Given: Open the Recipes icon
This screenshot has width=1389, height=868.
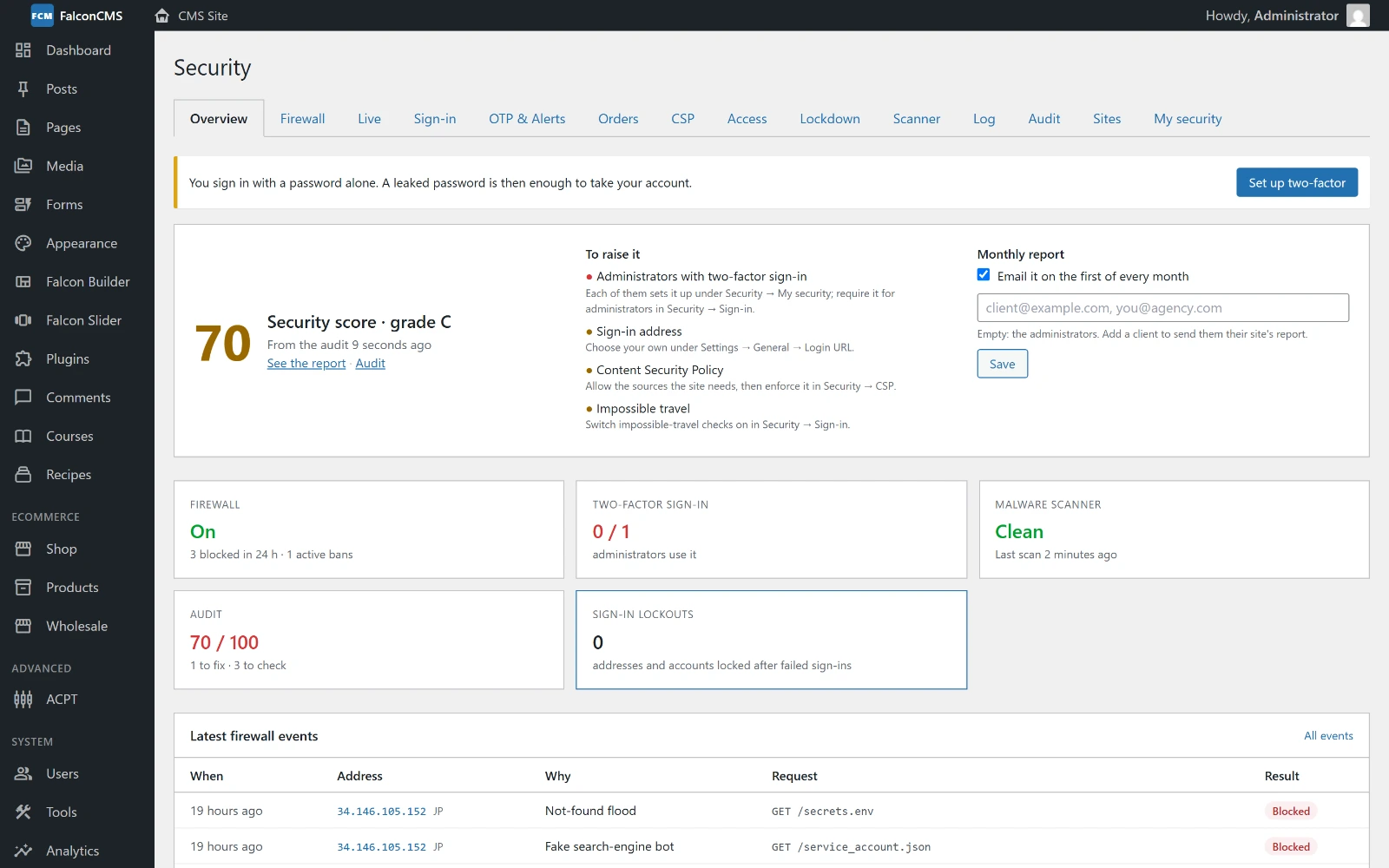Looking at the screenshot, I should tap(23, 475).
